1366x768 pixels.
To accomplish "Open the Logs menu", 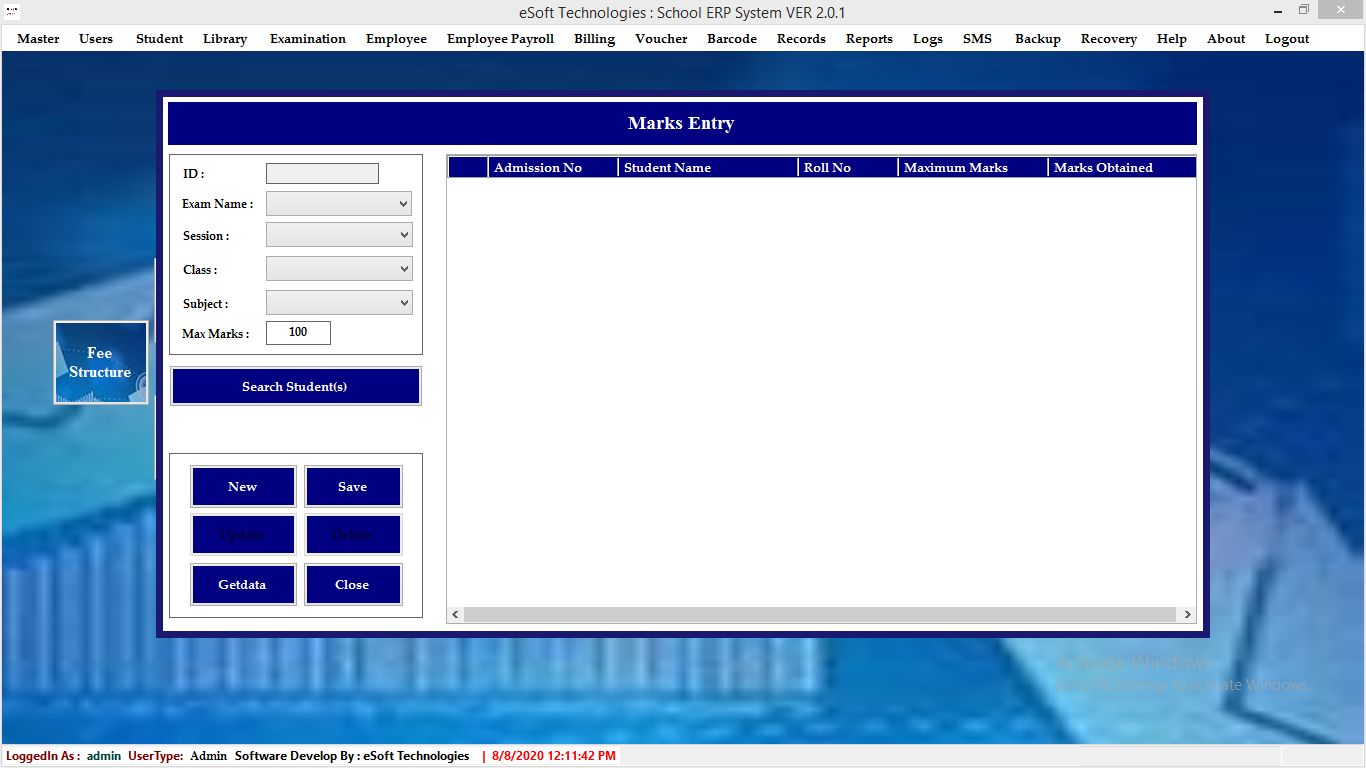I will [x=928, y=39].
